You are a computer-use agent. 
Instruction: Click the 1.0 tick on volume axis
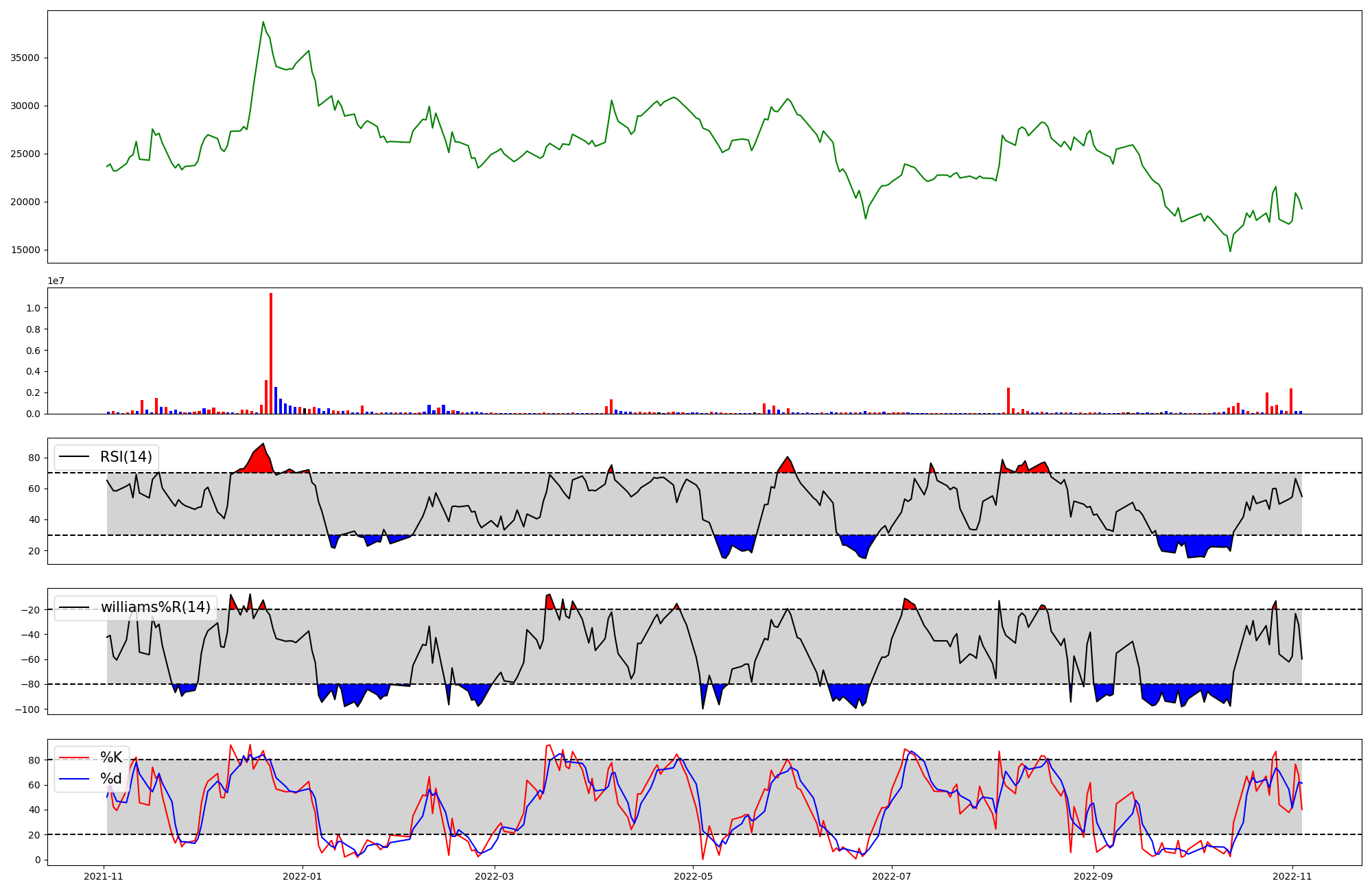[x=32, y=308]
